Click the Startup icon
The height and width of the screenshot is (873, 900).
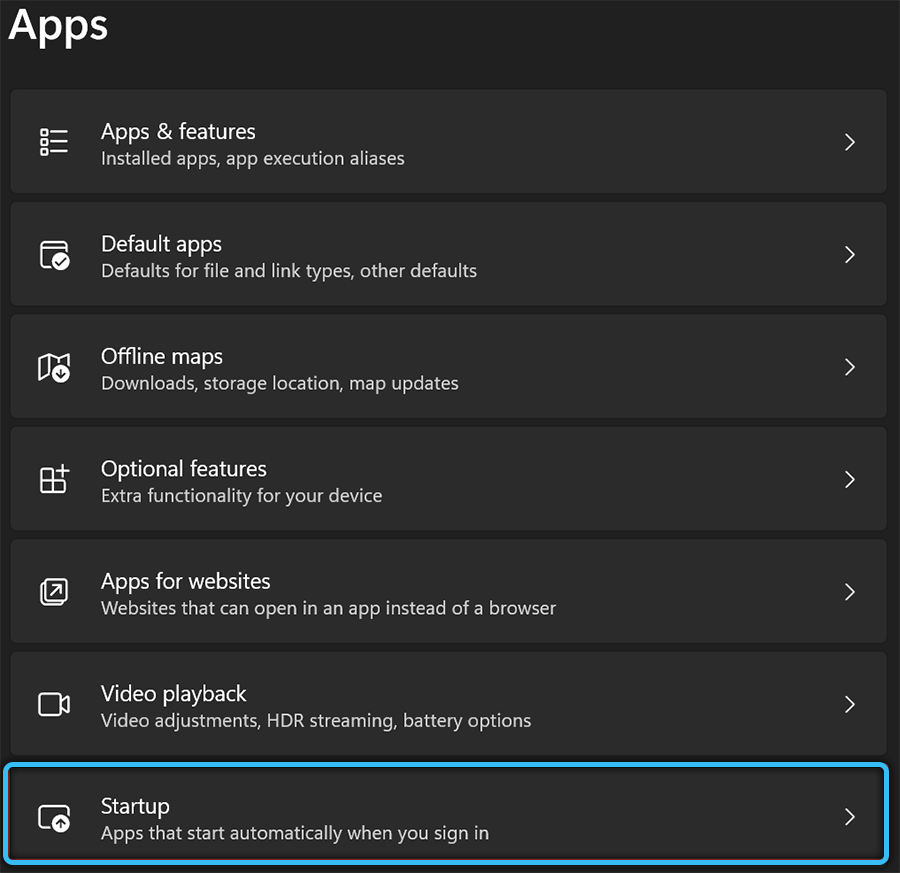[54, 817]
